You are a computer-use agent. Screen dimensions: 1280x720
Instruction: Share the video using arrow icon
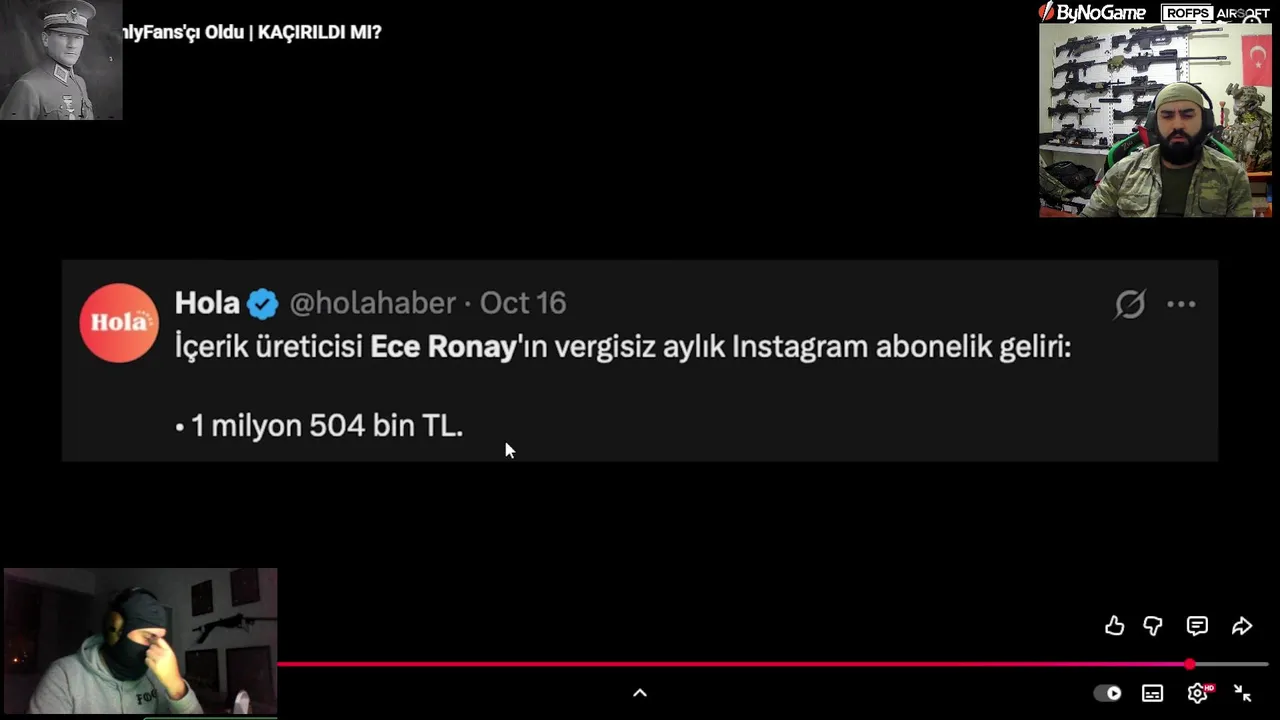(1242, 626)
